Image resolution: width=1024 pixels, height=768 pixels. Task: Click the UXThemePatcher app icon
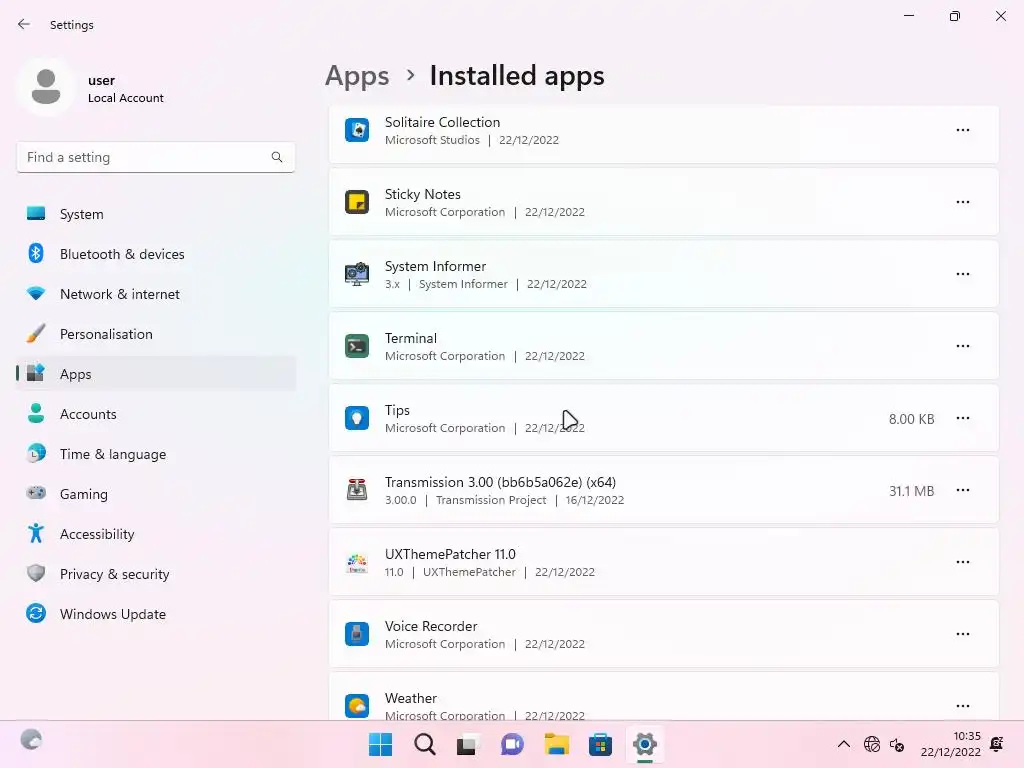(x=357, y=562)
